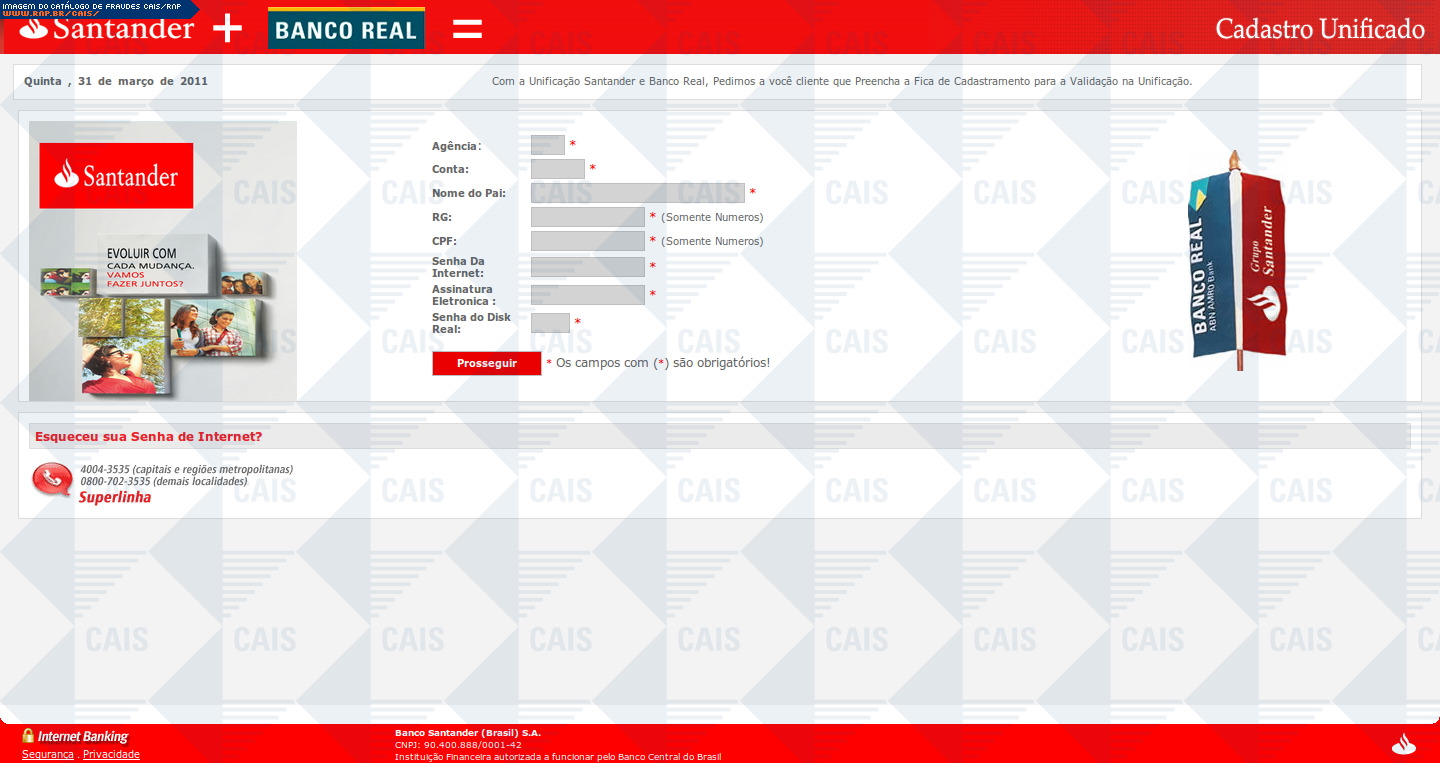Click the Banco Real Santander flag image
Viewport: 1440px width, 763px height.
1237,262
